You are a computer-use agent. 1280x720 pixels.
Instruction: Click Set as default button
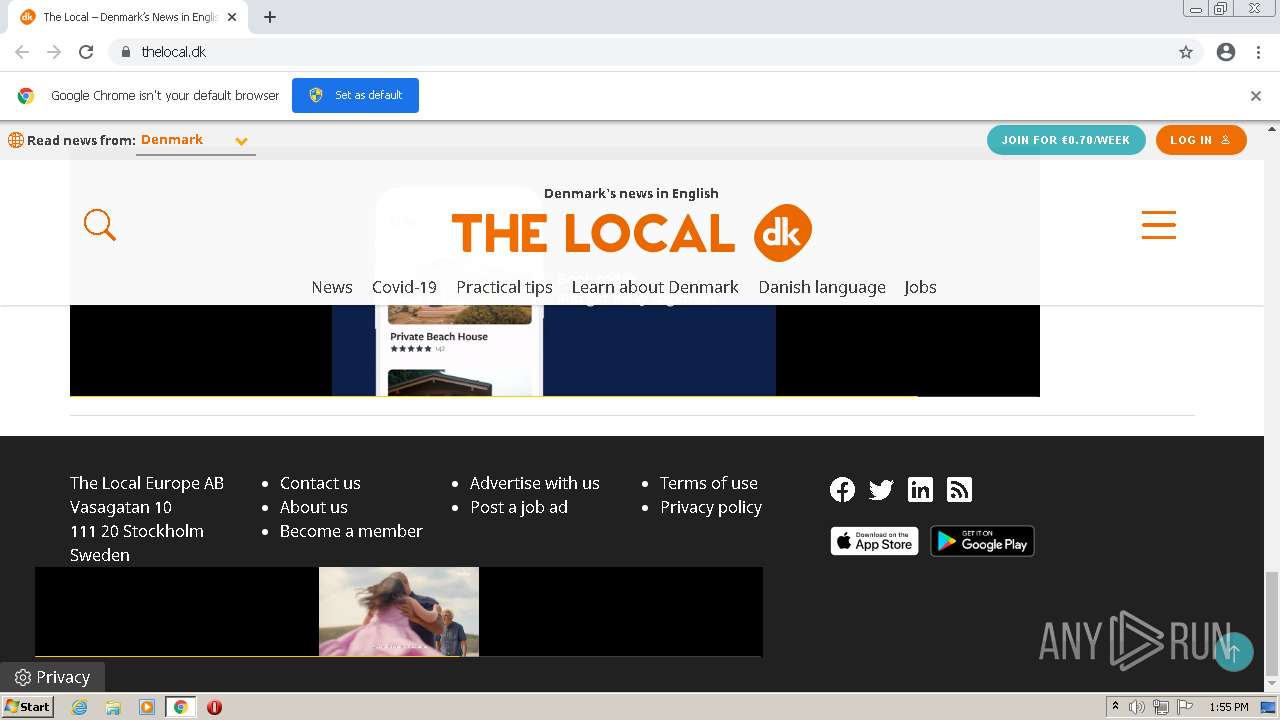355,95
